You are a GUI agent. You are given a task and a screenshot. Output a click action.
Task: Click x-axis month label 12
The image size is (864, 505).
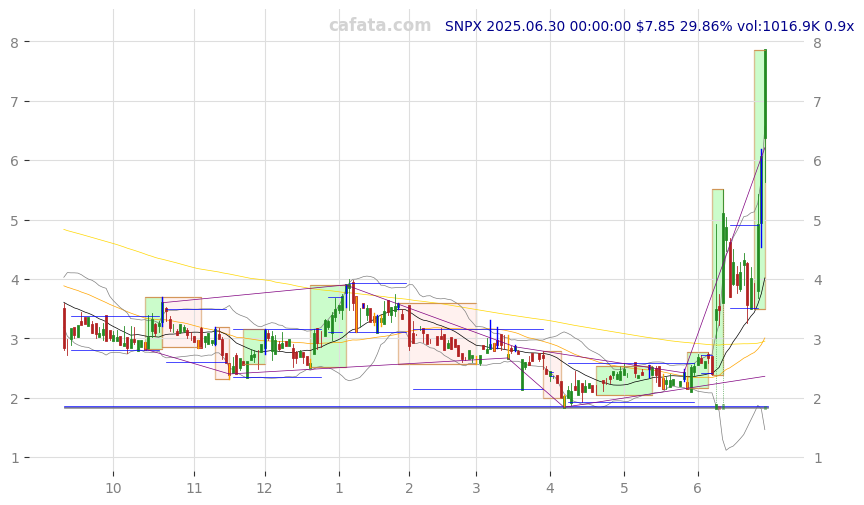click(265, 488)
